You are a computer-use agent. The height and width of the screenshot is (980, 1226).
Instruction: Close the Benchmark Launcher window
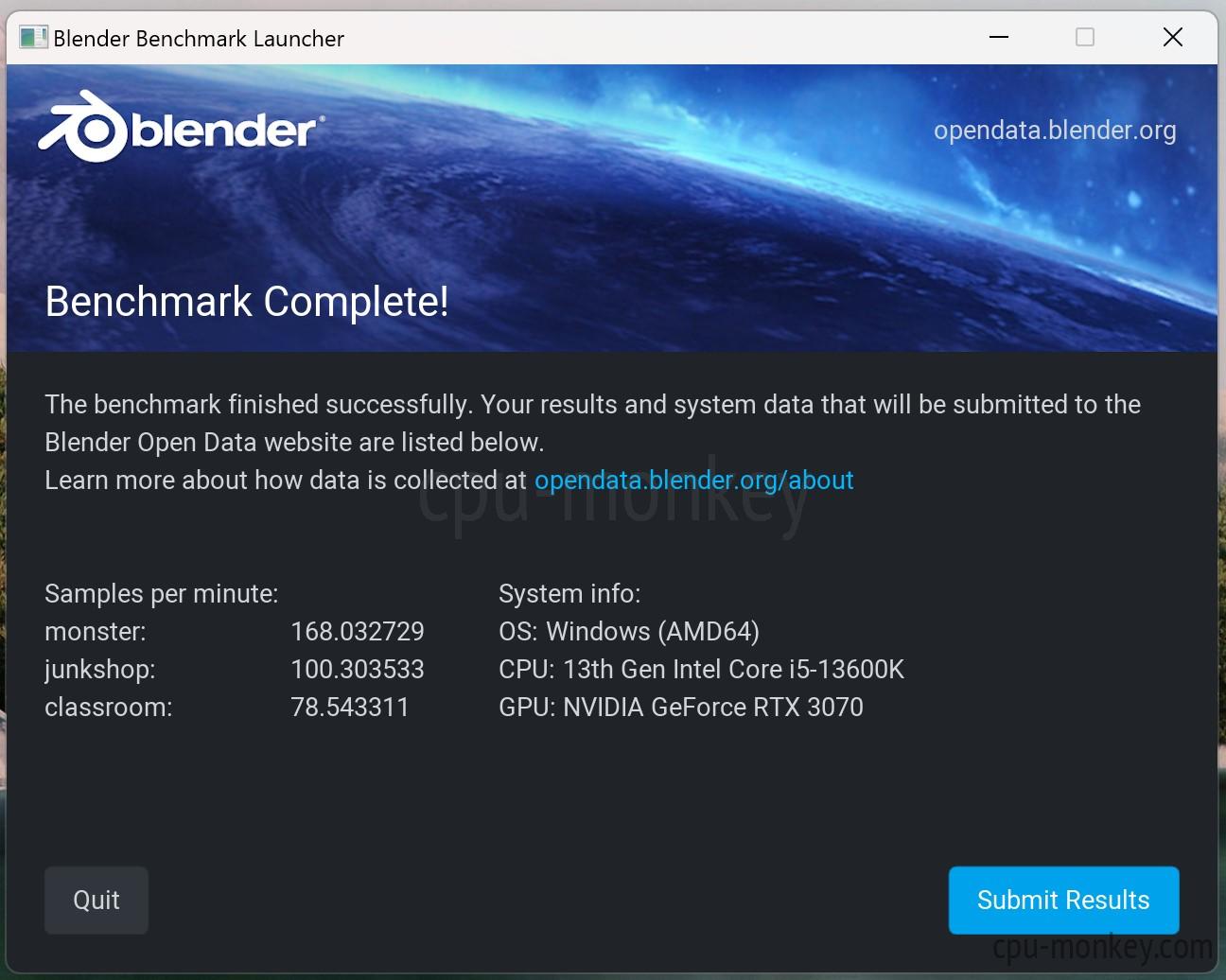coord(1173,38)
